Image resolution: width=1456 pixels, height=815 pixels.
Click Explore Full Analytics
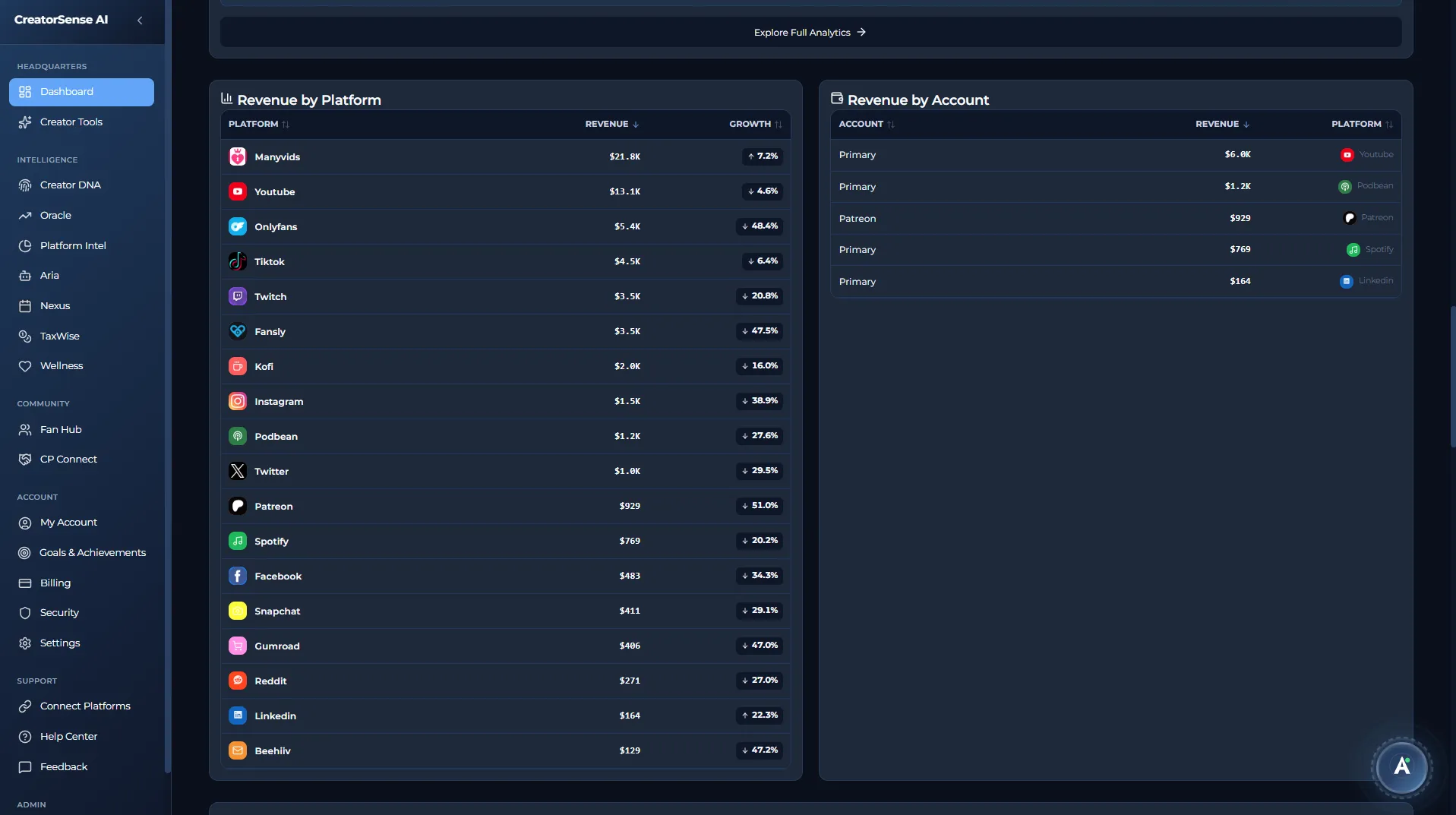coord(809,32)
